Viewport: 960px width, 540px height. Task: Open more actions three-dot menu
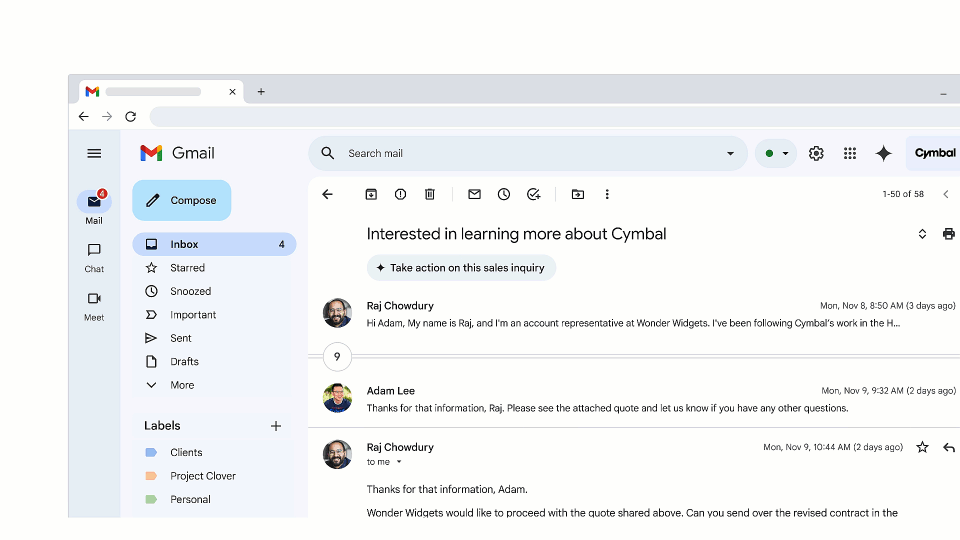(x=607, y=195)
